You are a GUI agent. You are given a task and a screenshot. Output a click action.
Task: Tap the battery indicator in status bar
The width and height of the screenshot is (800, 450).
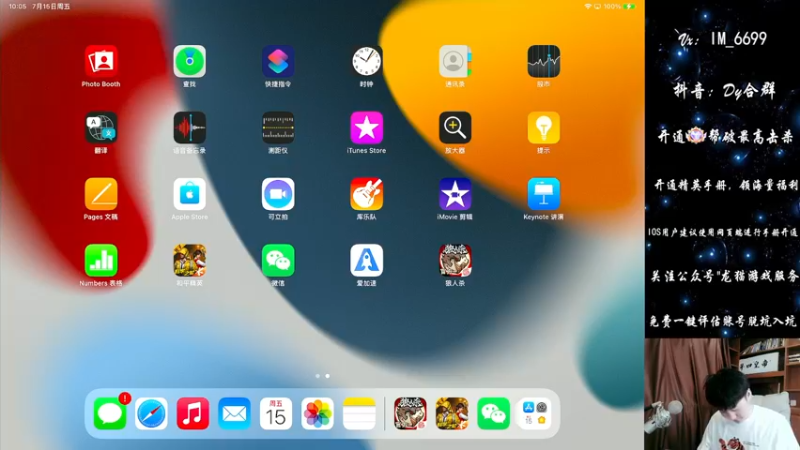pos(630,7)
